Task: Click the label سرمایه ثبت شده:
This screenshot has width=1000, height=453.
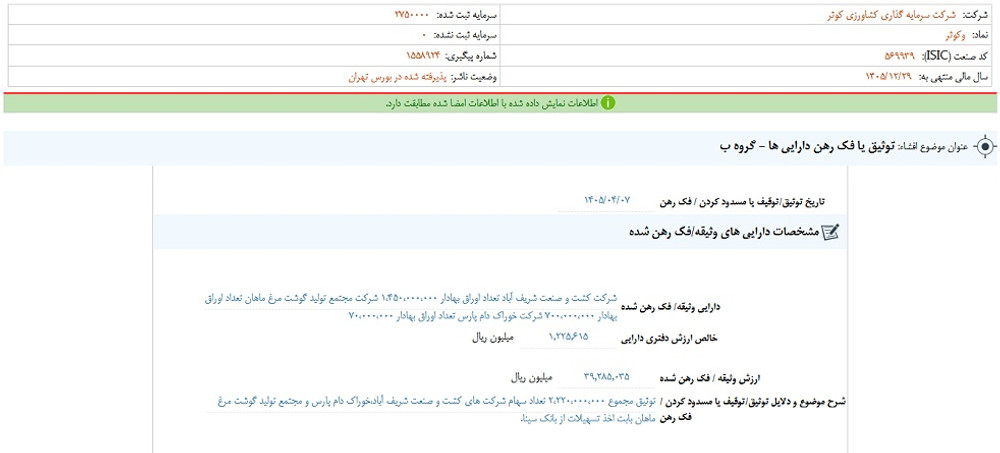Action: pos(466,15)
